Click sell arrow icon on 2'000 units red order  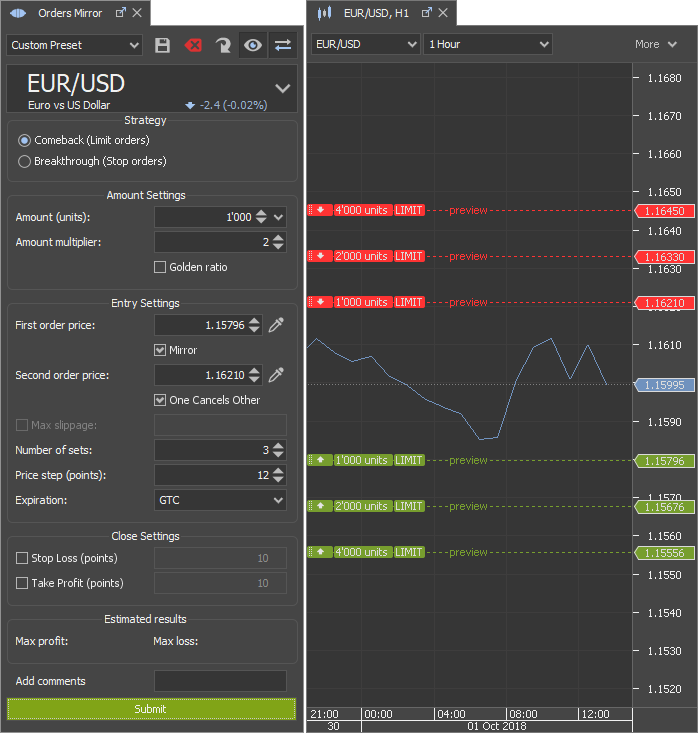pyautogui.click(x=320, y=256)
